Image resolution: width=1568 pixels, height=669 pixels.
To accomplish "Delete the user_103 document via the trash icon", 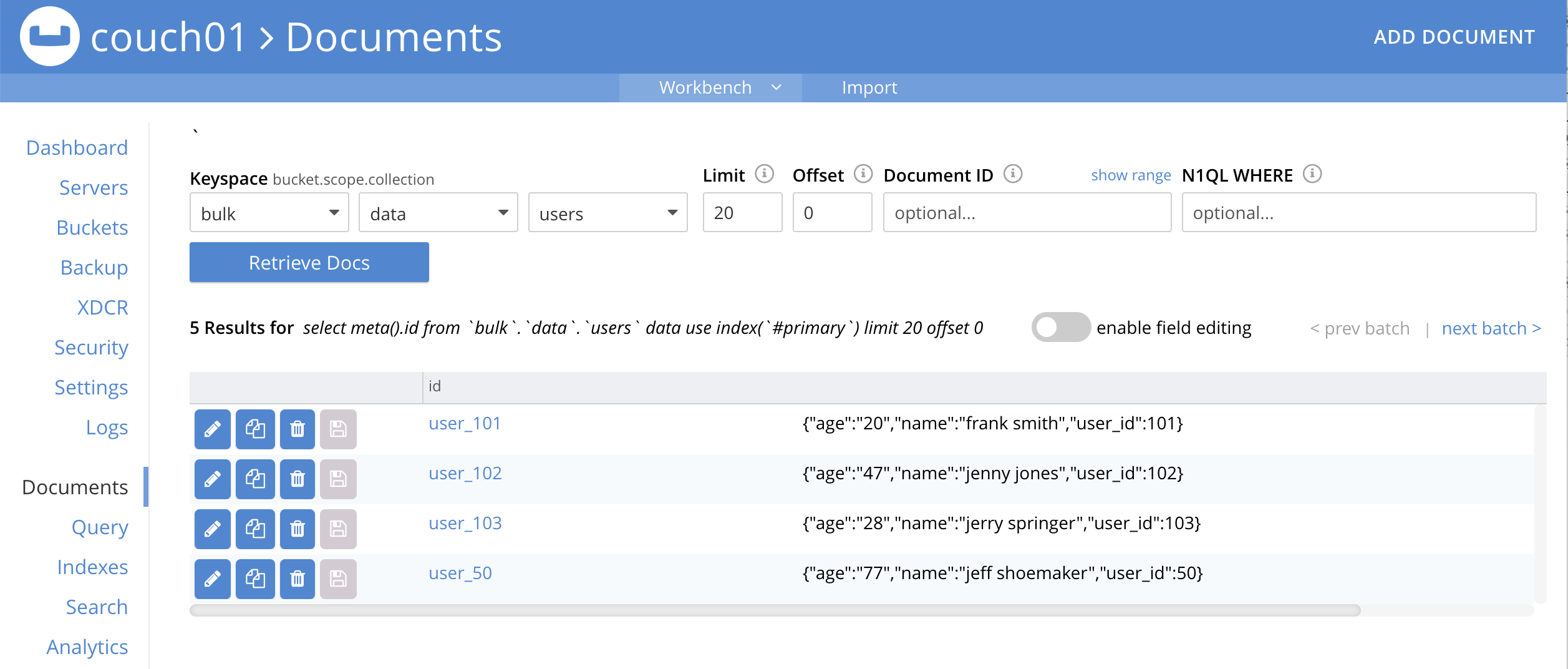I will click(x=298, y=529).
